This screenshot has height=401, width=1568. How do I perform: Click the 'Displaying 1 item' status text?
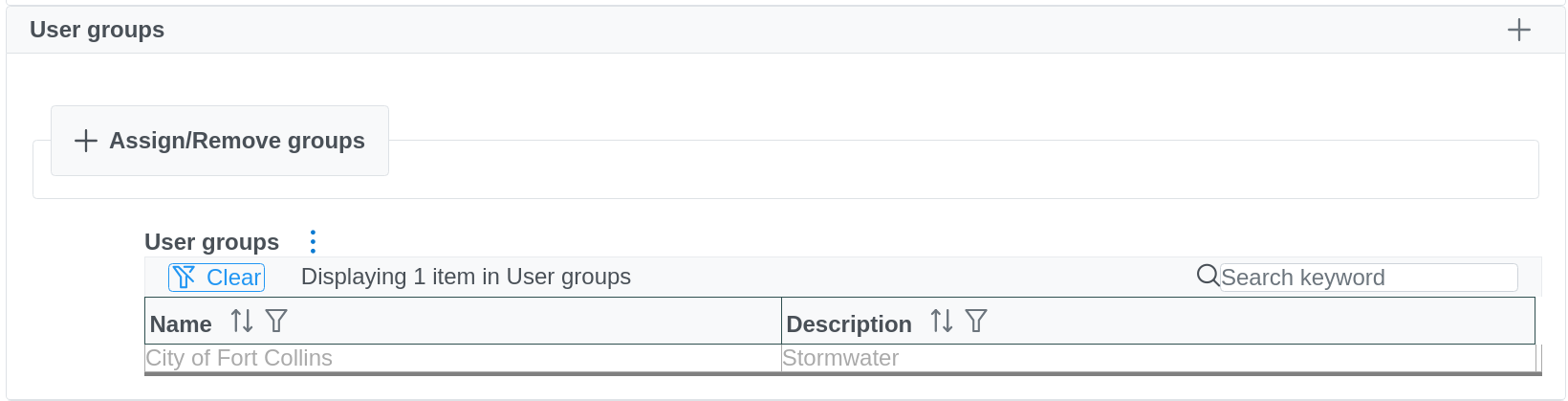click(466, 277)
